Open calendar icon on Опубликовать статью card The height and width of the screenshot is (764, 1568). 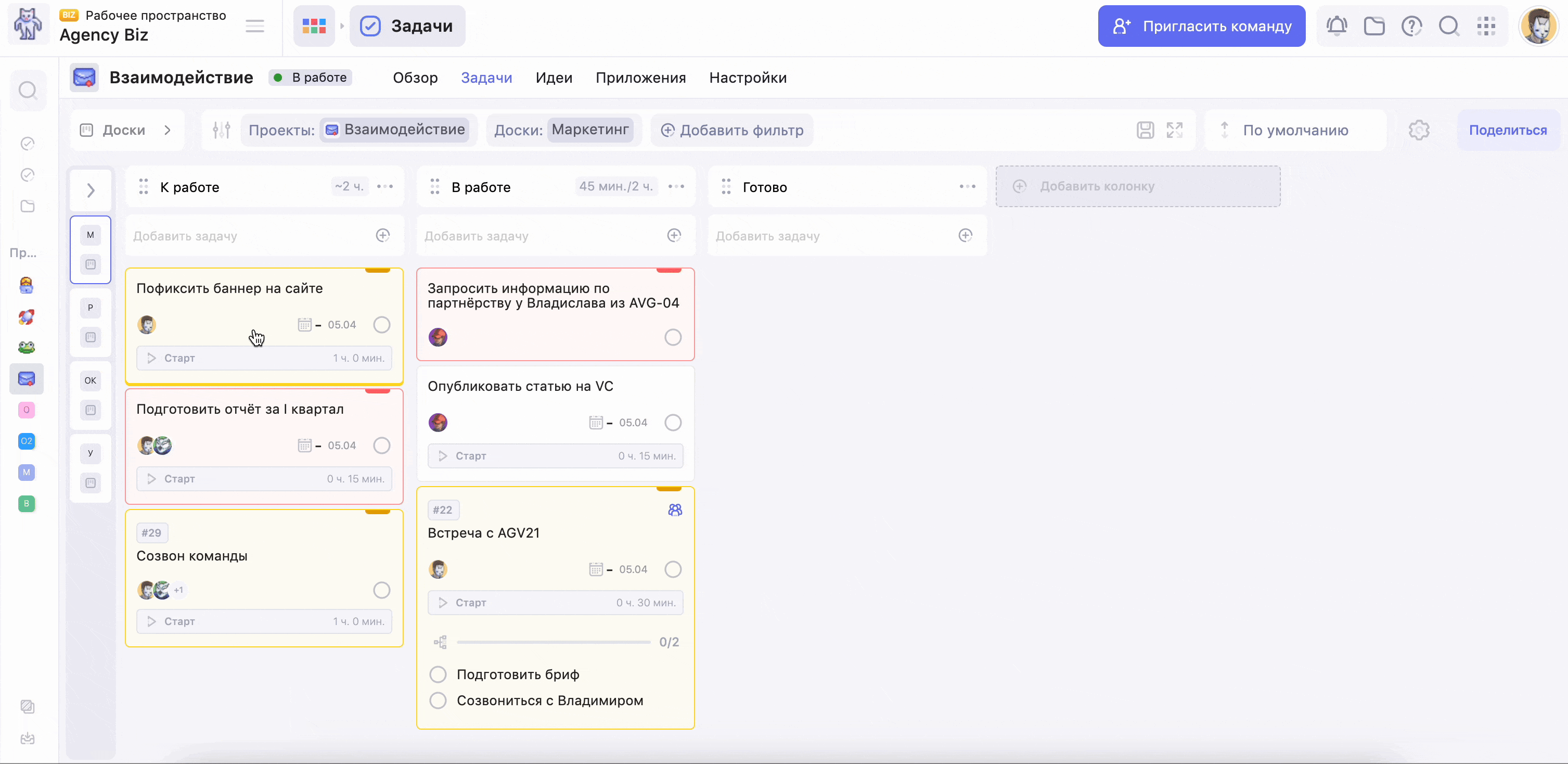(x=596, y=423)
